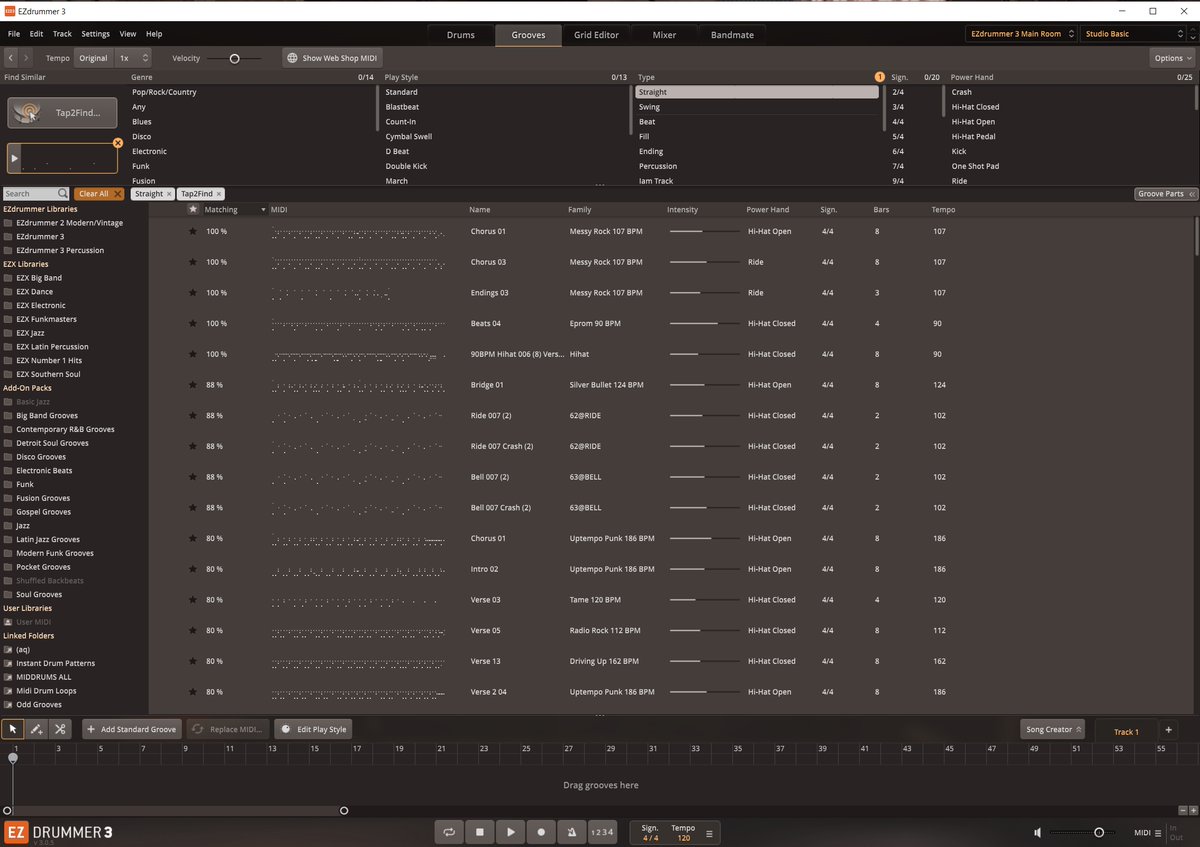Image resolution: width=1200 pixels, height=847 pixels.
Task: Toggle Show Web Shop MIDI
Action: [331, 57]
